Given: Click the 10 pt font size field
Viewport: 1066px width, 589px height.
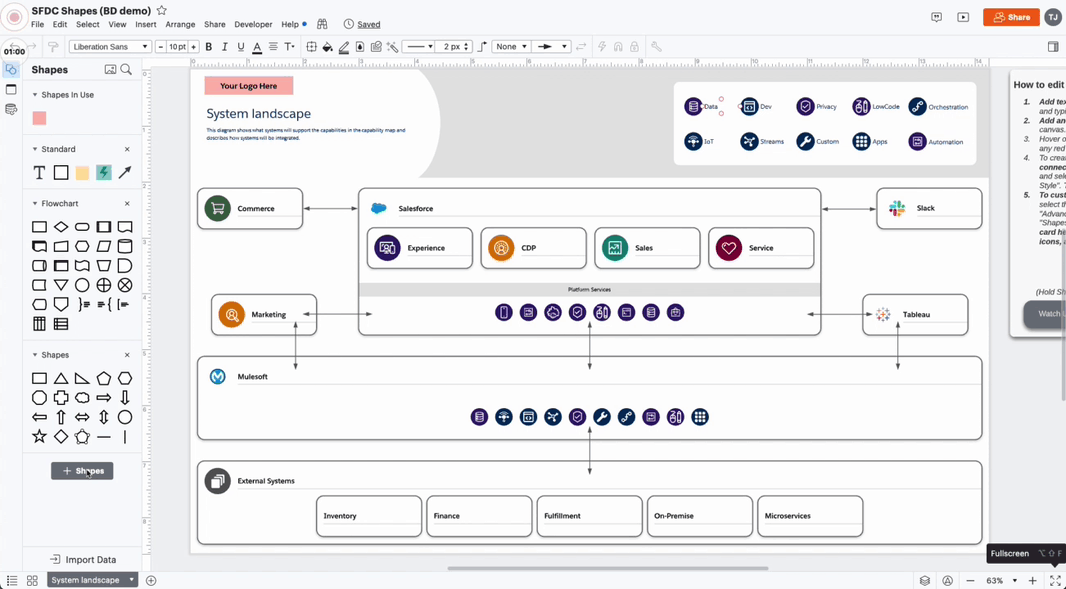Looking at the screenshot, I should [x=177, y=47].
